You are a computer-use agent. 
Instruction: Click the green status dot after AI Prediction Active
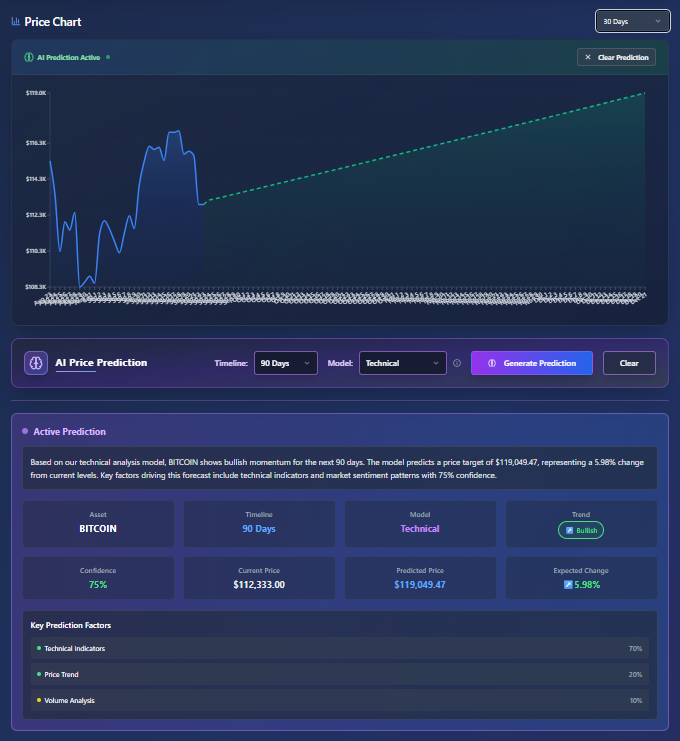[108, 57]
